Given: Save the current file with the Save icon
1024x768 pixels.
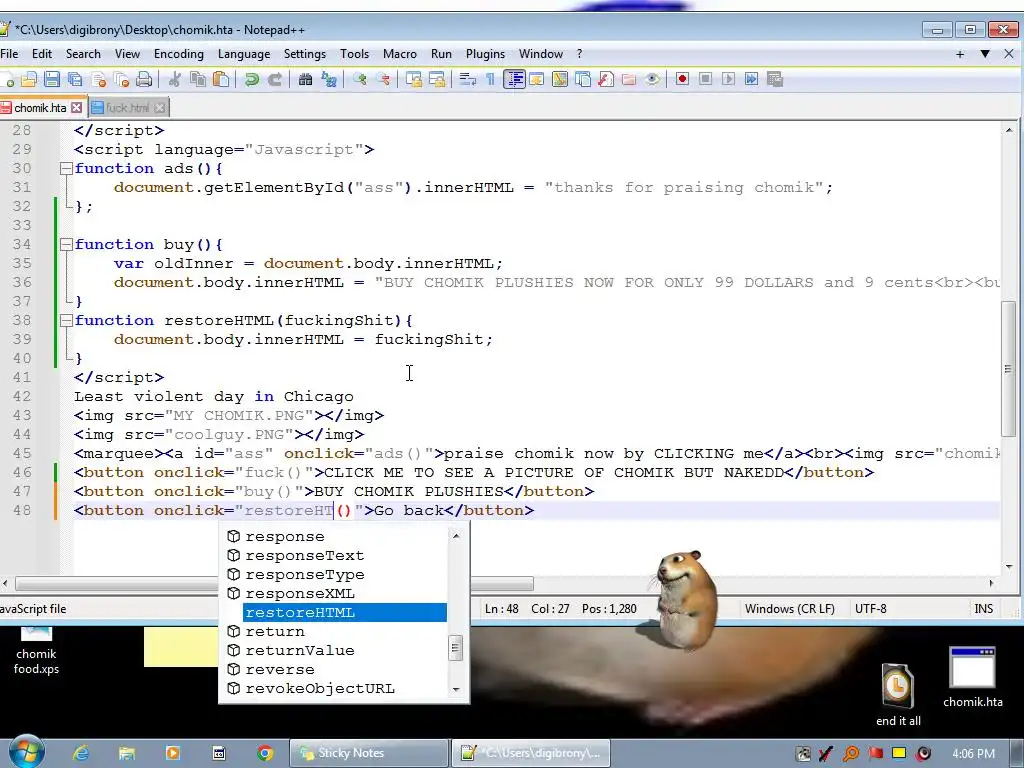Looking at the screenshot, I should tap(52, 80).
